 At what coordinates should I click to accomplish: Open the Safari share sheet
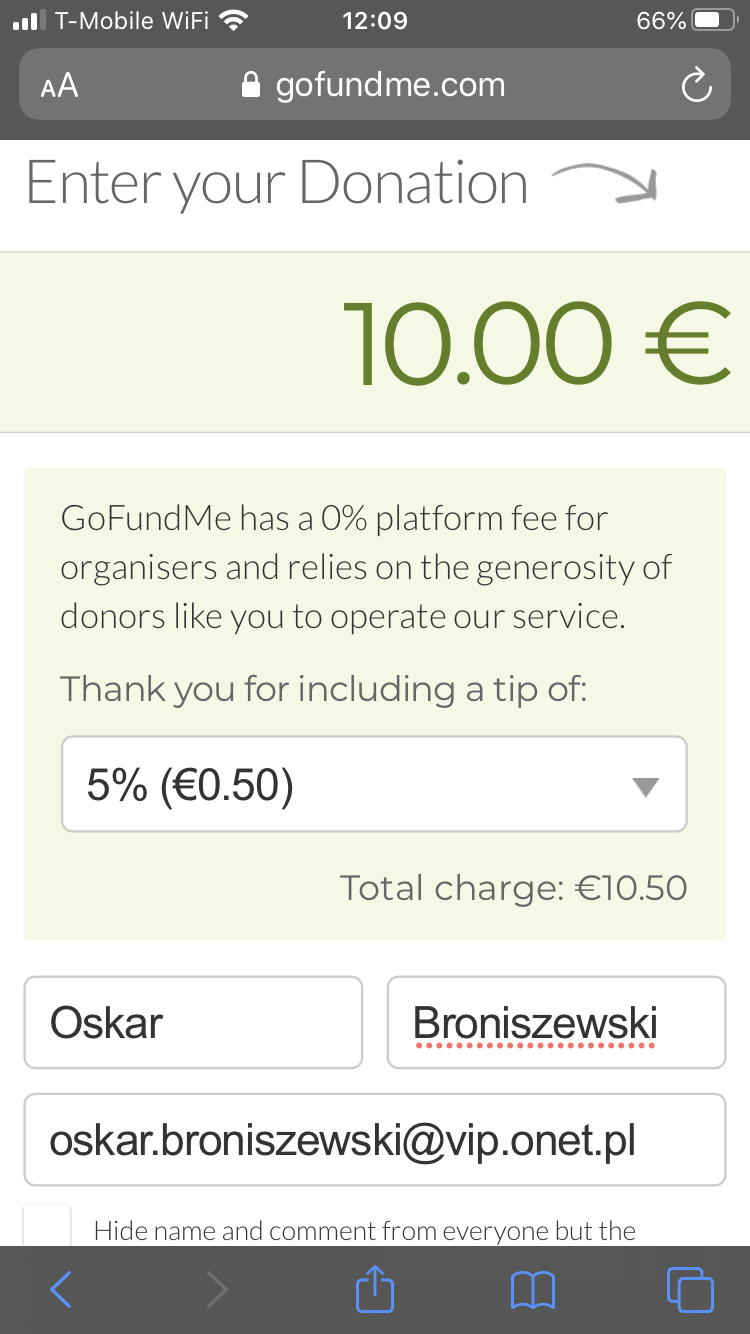(x=375, y=1290)
